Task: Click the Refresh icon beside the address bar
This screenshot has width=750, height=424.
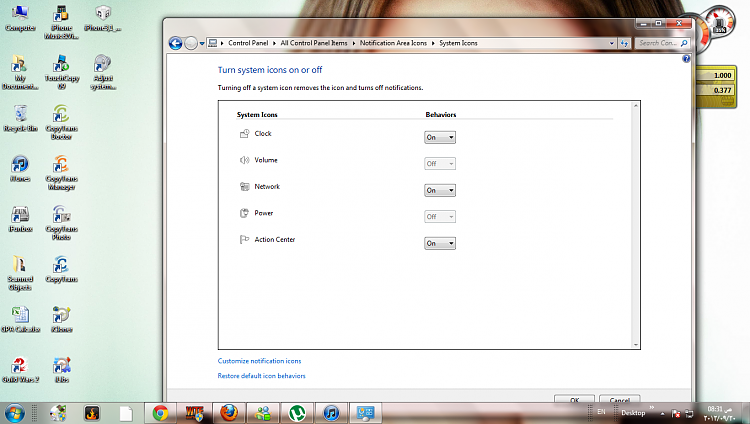Action: click(625, 43)
